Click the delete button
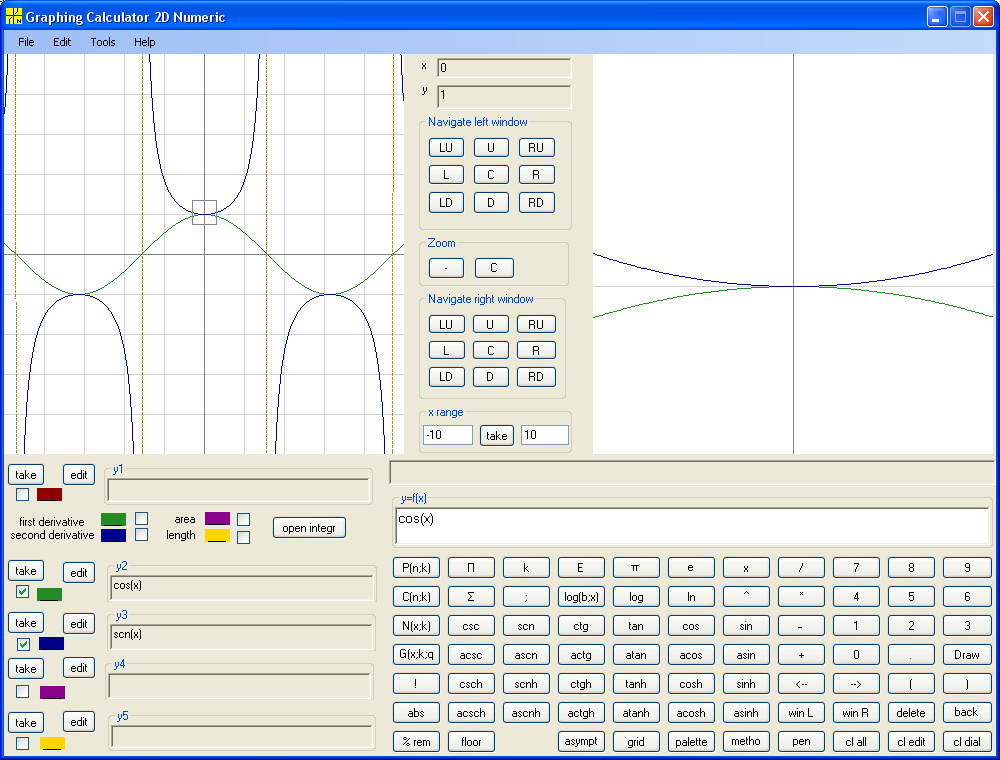1000x760 pixels. [x=911, y=713]
